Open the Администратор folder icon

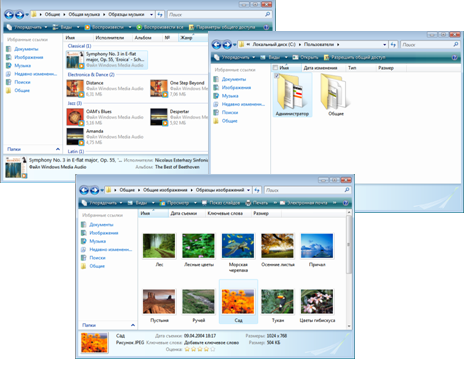pyautogui.click(x=290, y=92)
